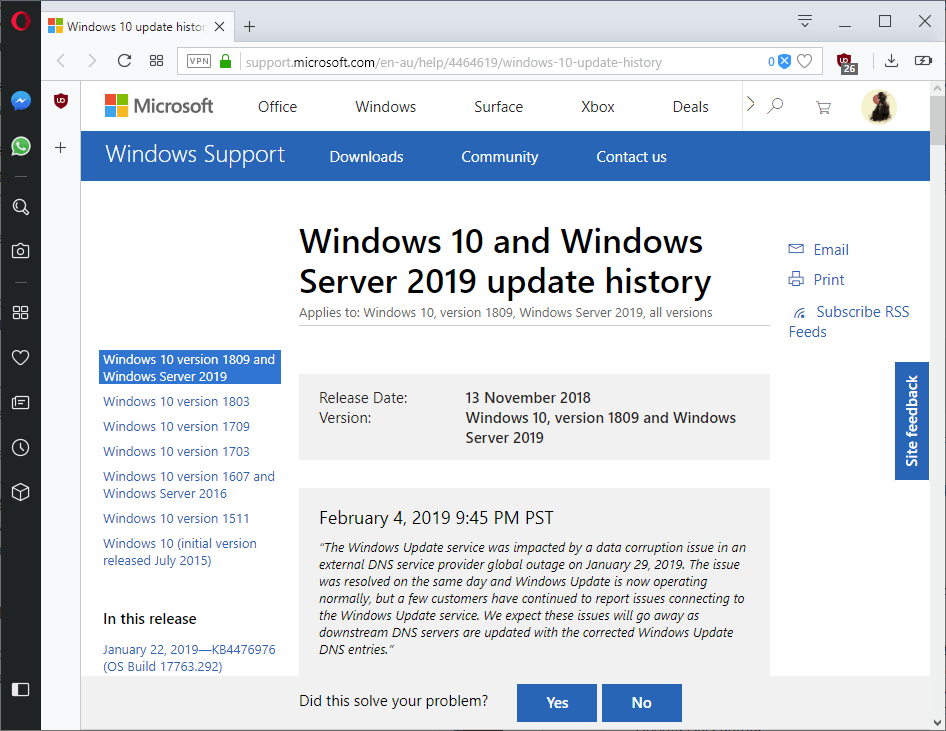Open Microsoft site search magnifier
This screenshot has width=946, height=731.
coord(775,106)
